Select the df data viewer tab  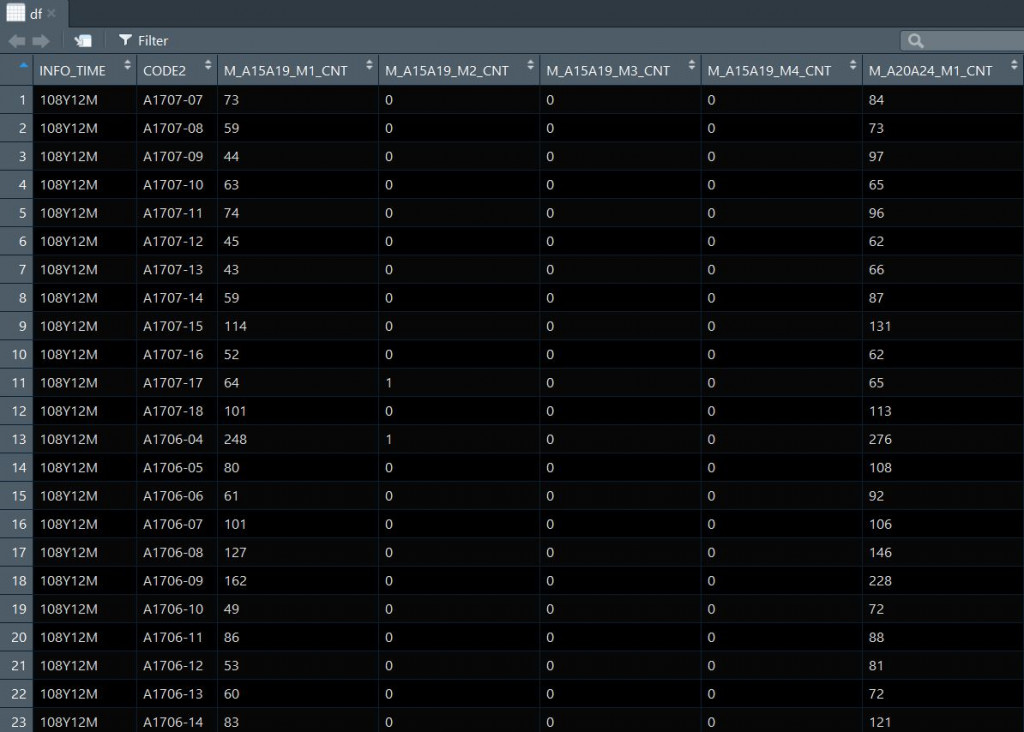[35, 14]
